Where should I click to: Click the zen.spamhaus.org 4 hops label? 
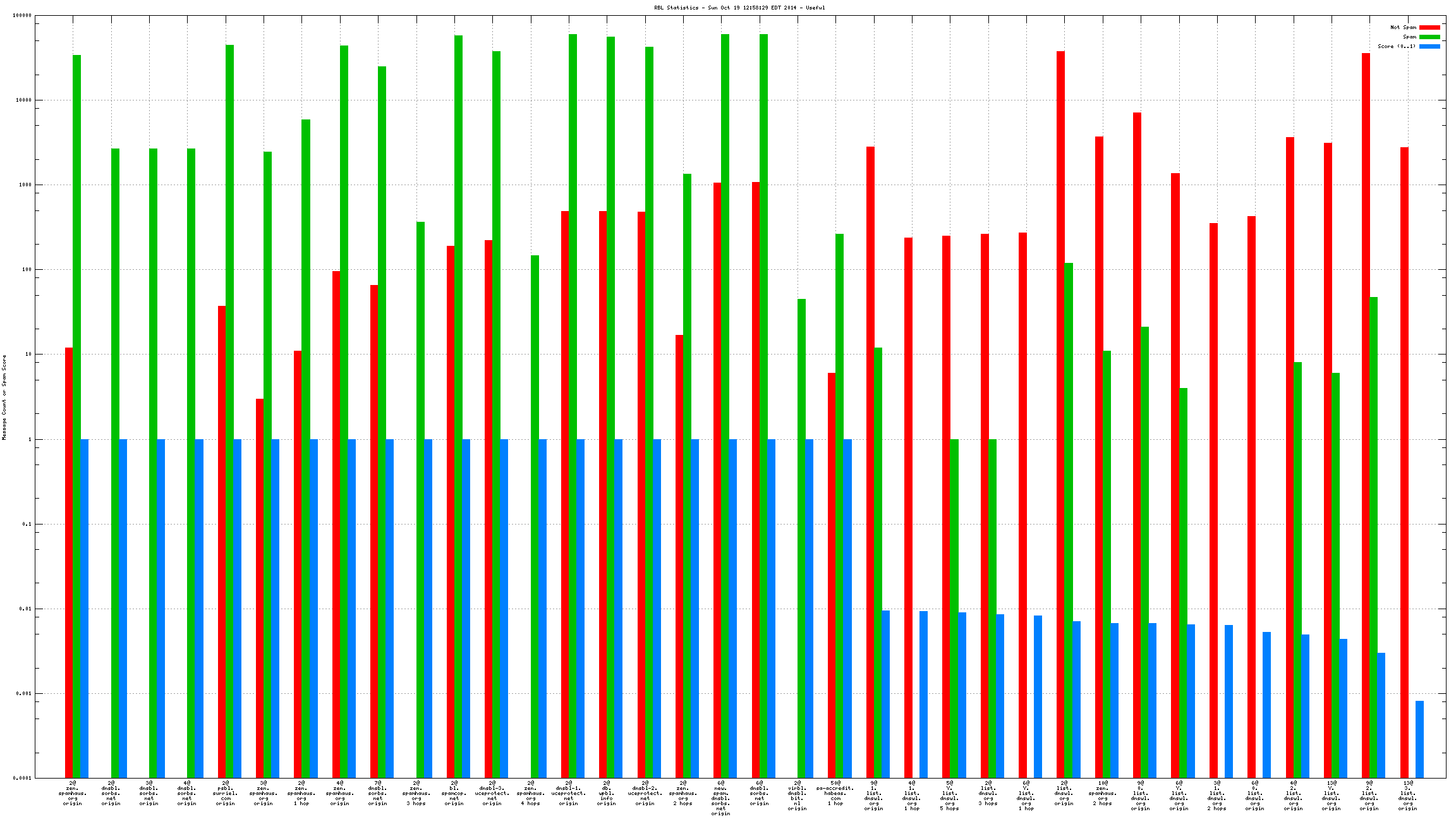[531, 793]
